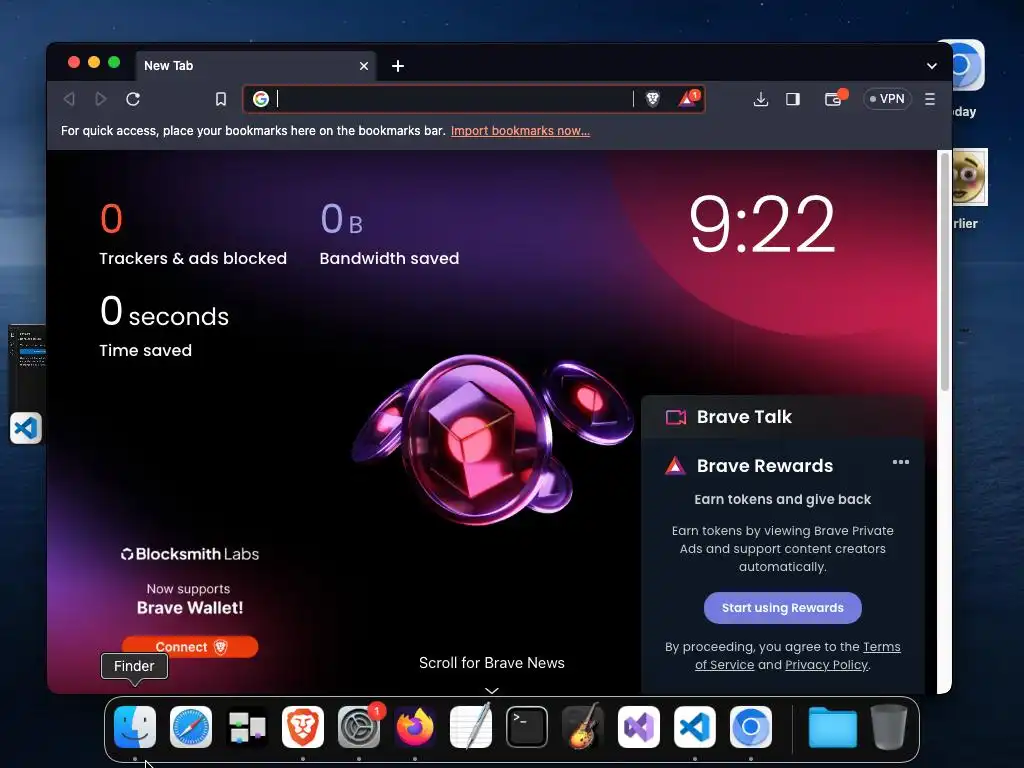Click the Blocksmith Labs logo
The width and height of the screenshot is (1024, 768).
click(189, 554)
